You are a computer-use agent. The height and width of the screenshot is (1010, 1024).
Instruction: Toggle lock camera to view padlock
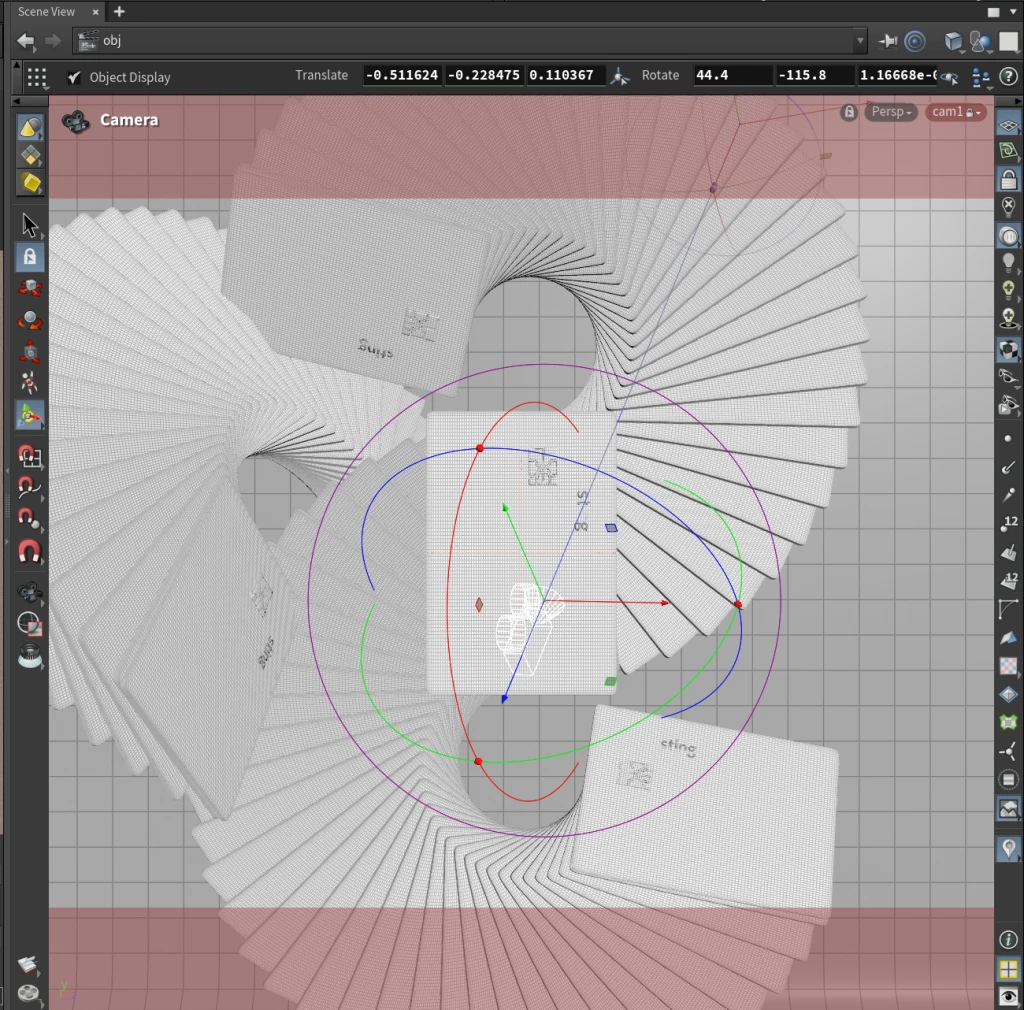[x=1008, y=180]
